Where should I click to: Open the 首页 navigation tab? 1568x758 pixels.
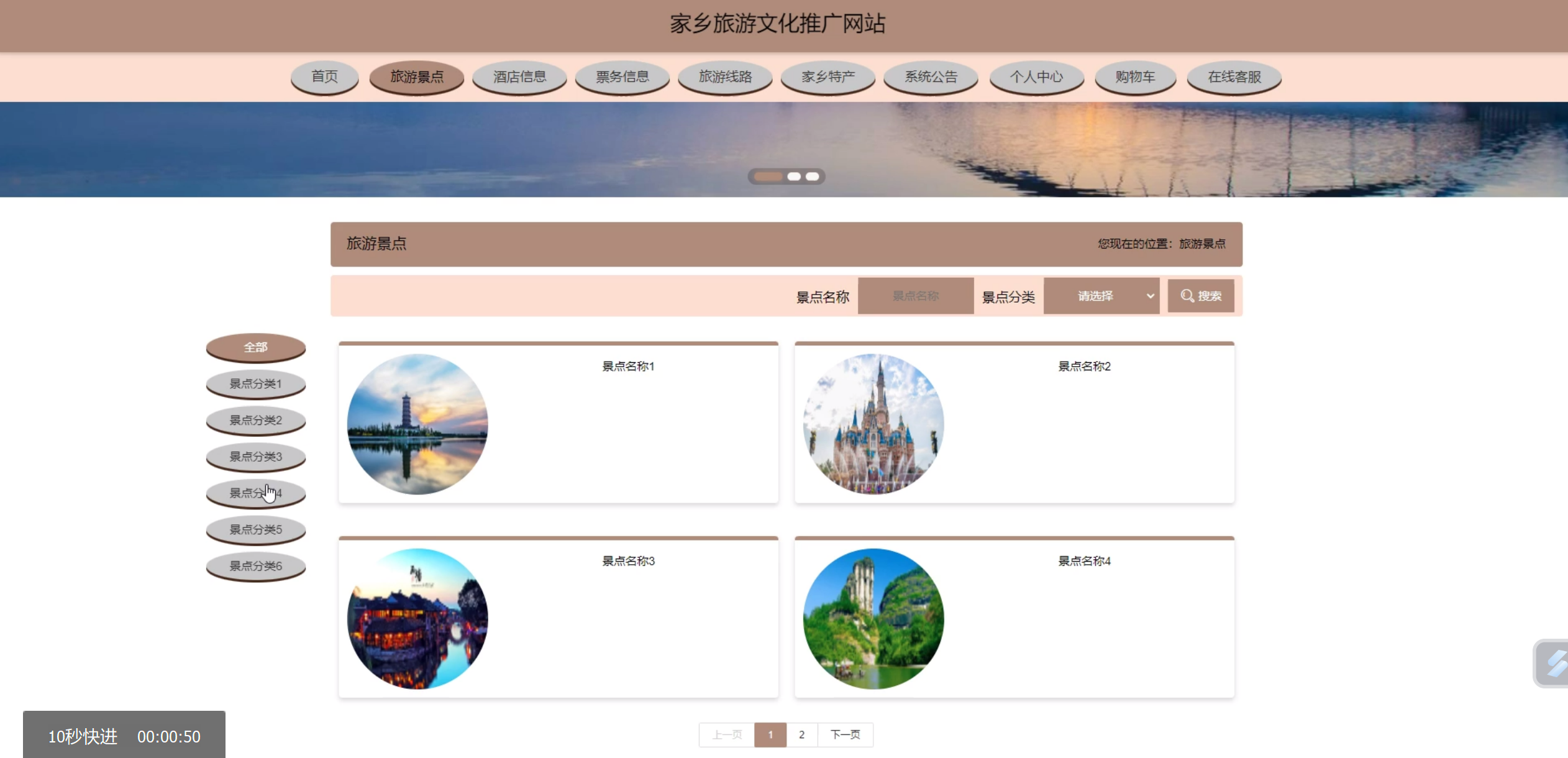point(324,77)
